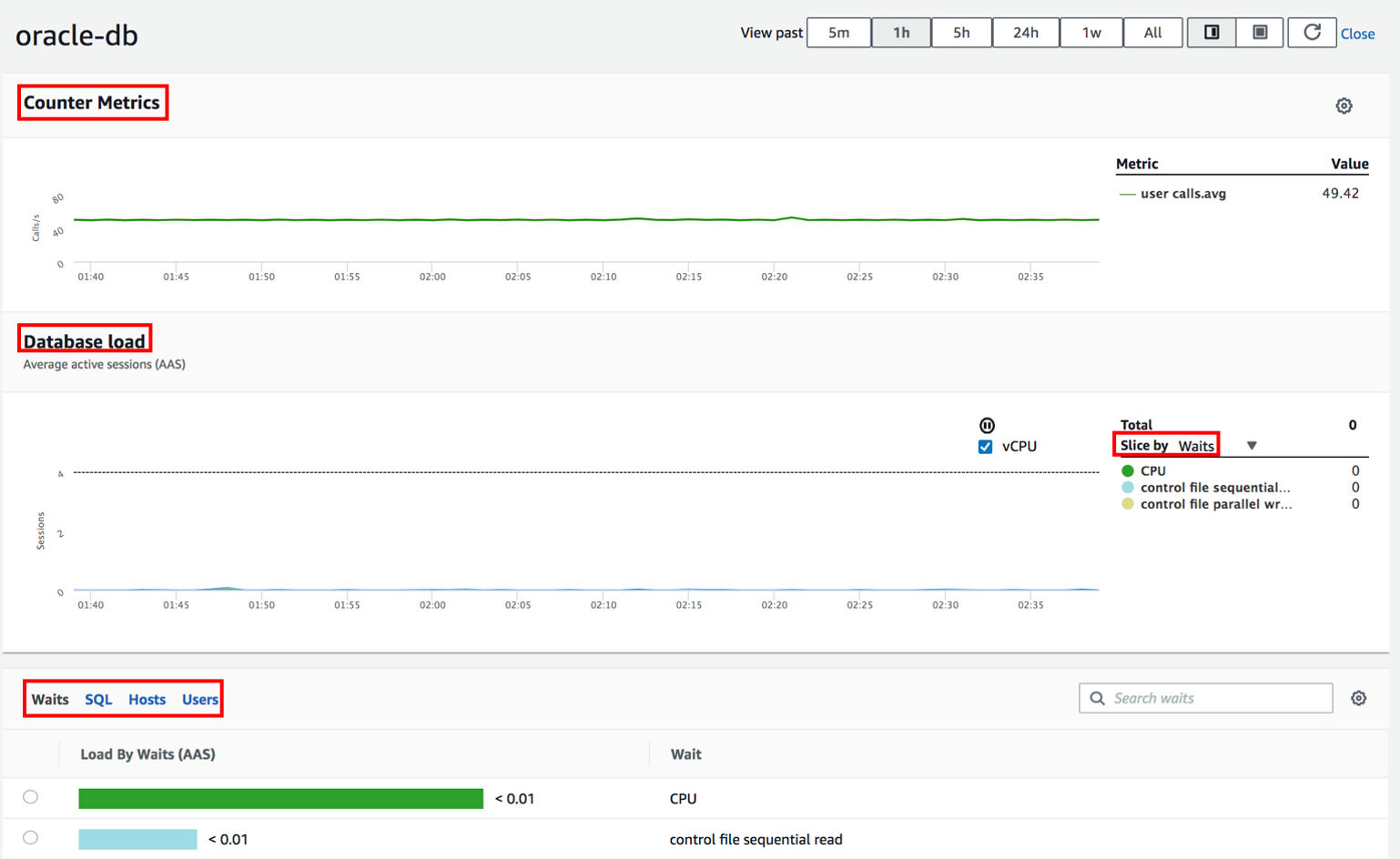1400x859 pixels.
Task: Switch to split-panel layout view icon
Action: (1212, 33)
